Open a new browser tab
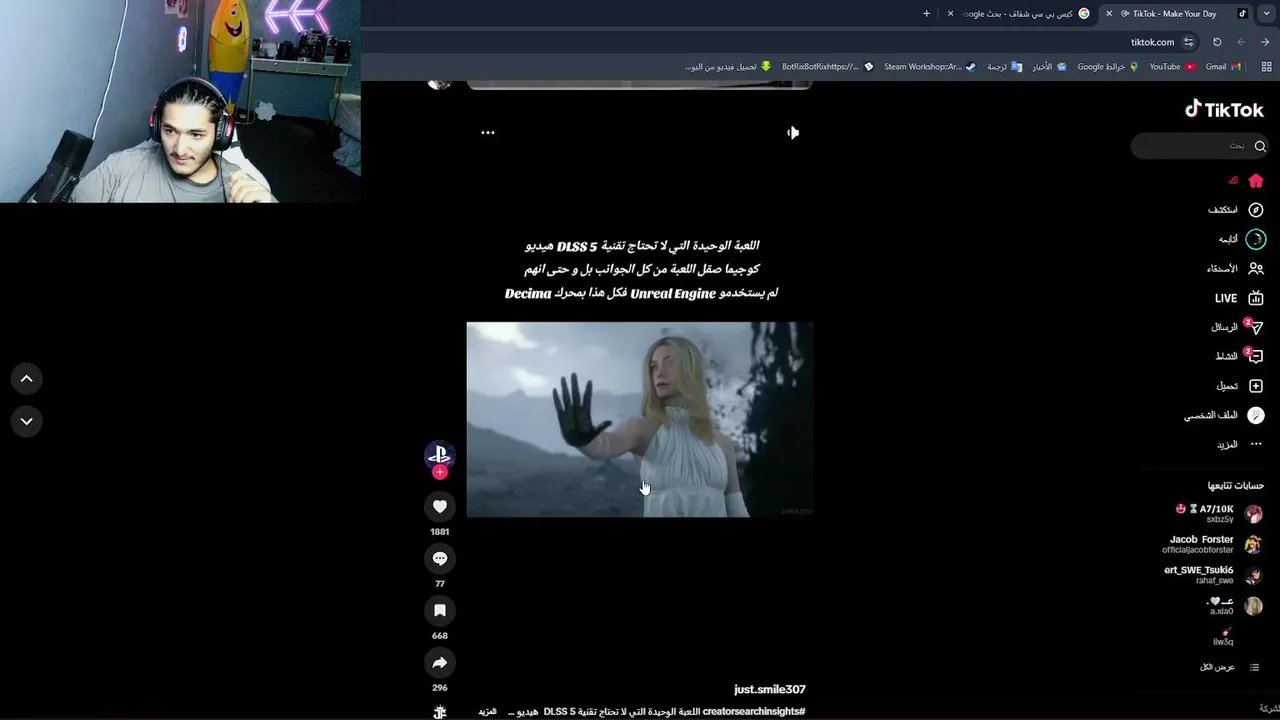This screenshot has height=720, width=1280. [926, 14]
